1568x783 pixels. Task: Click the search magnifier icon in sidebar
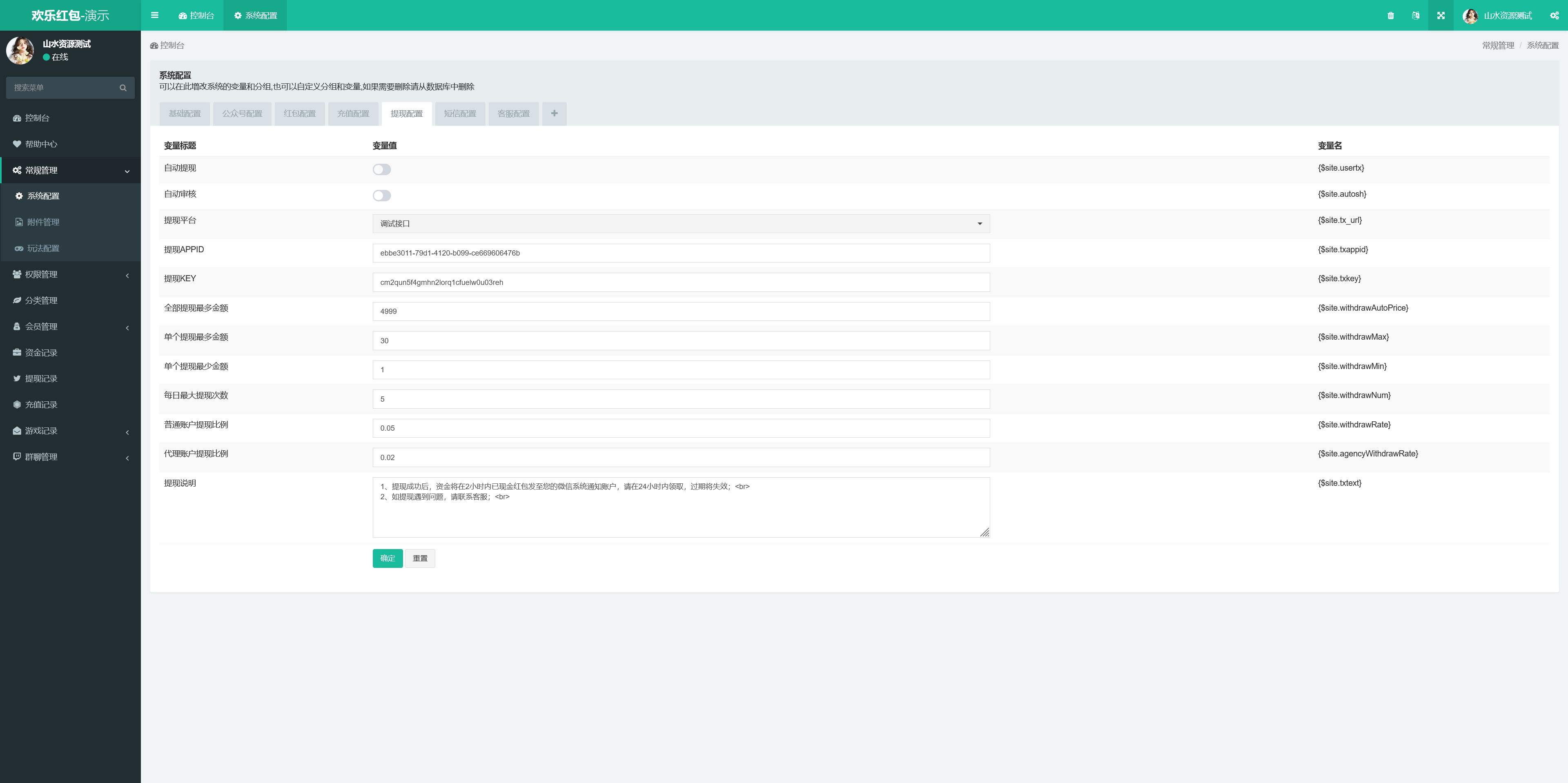(123, 88)
